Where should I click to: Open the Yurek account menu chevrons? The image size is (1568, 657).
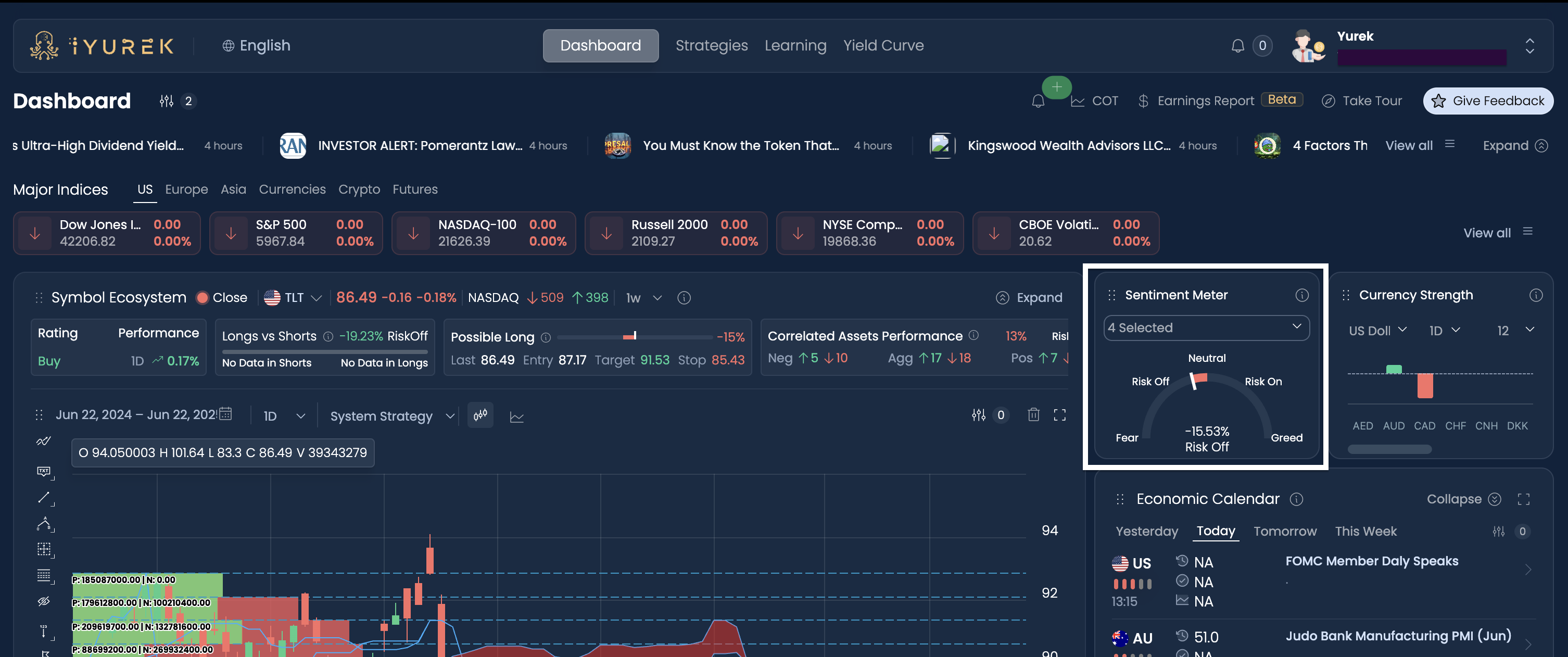point(1529,46)
